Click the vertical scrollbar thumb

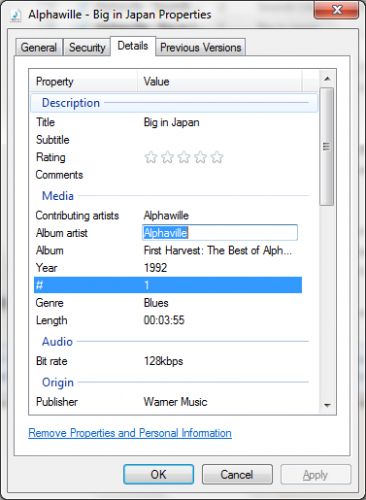point(327,146)
